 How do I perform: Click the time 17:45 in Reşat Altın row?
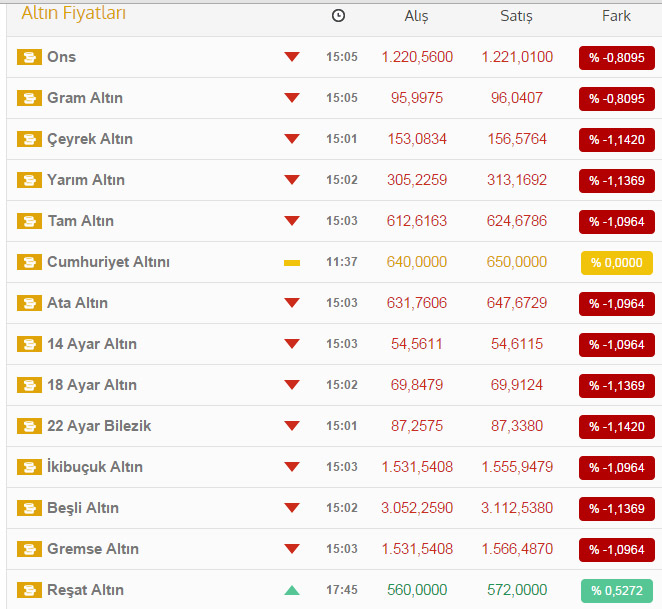pyautogui.click(x=342, y=590)
